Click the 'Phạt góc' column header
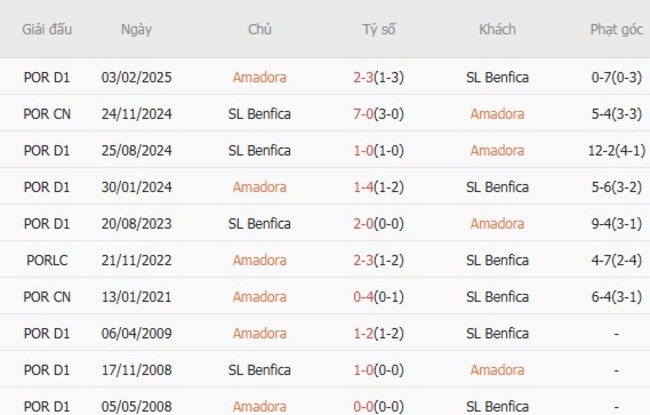Viewport: 650px width, 415px height. point(617,29)
